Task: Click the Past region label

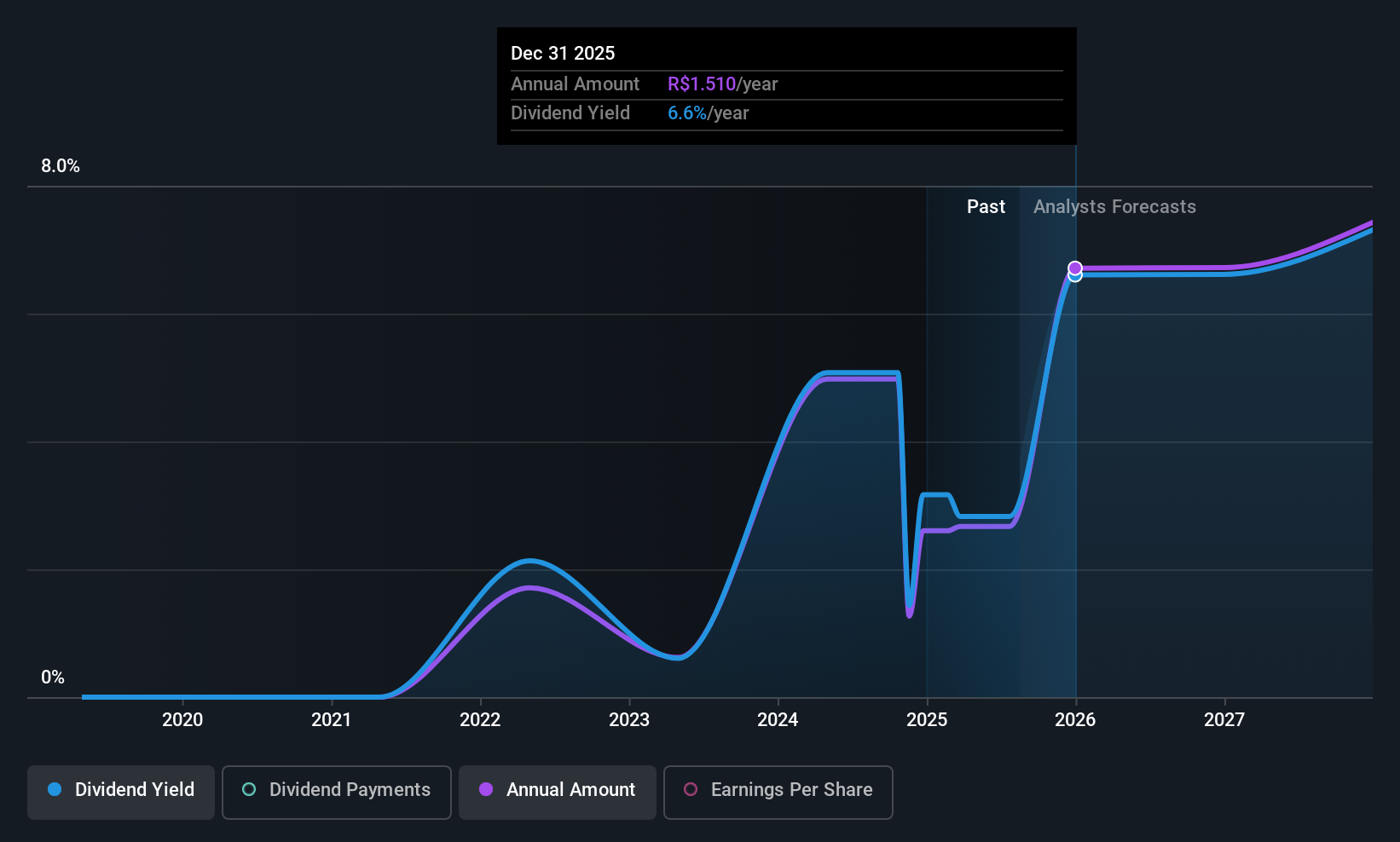Action: tap(986, 207)
